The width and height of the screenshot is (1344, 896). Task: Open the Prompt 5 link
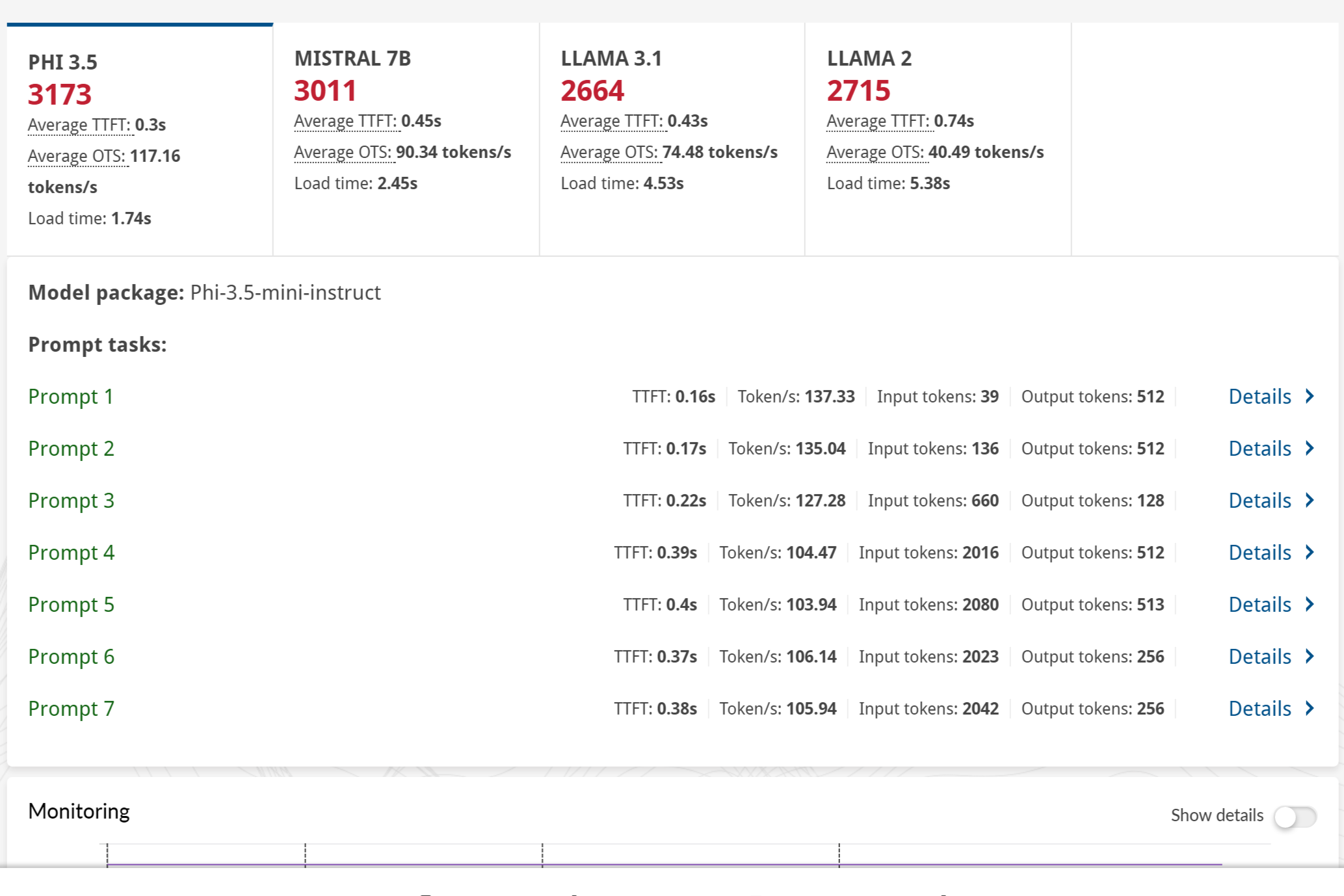(71, 605)
